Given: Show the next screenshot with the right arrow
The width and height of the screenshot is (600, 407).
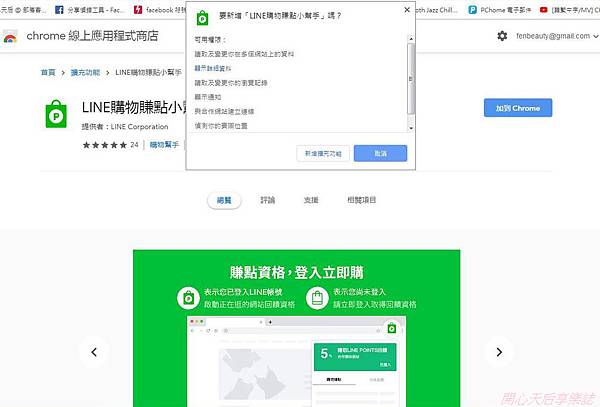Looking at the screenshot, I should pyautogui.click(x=499, y=352).
